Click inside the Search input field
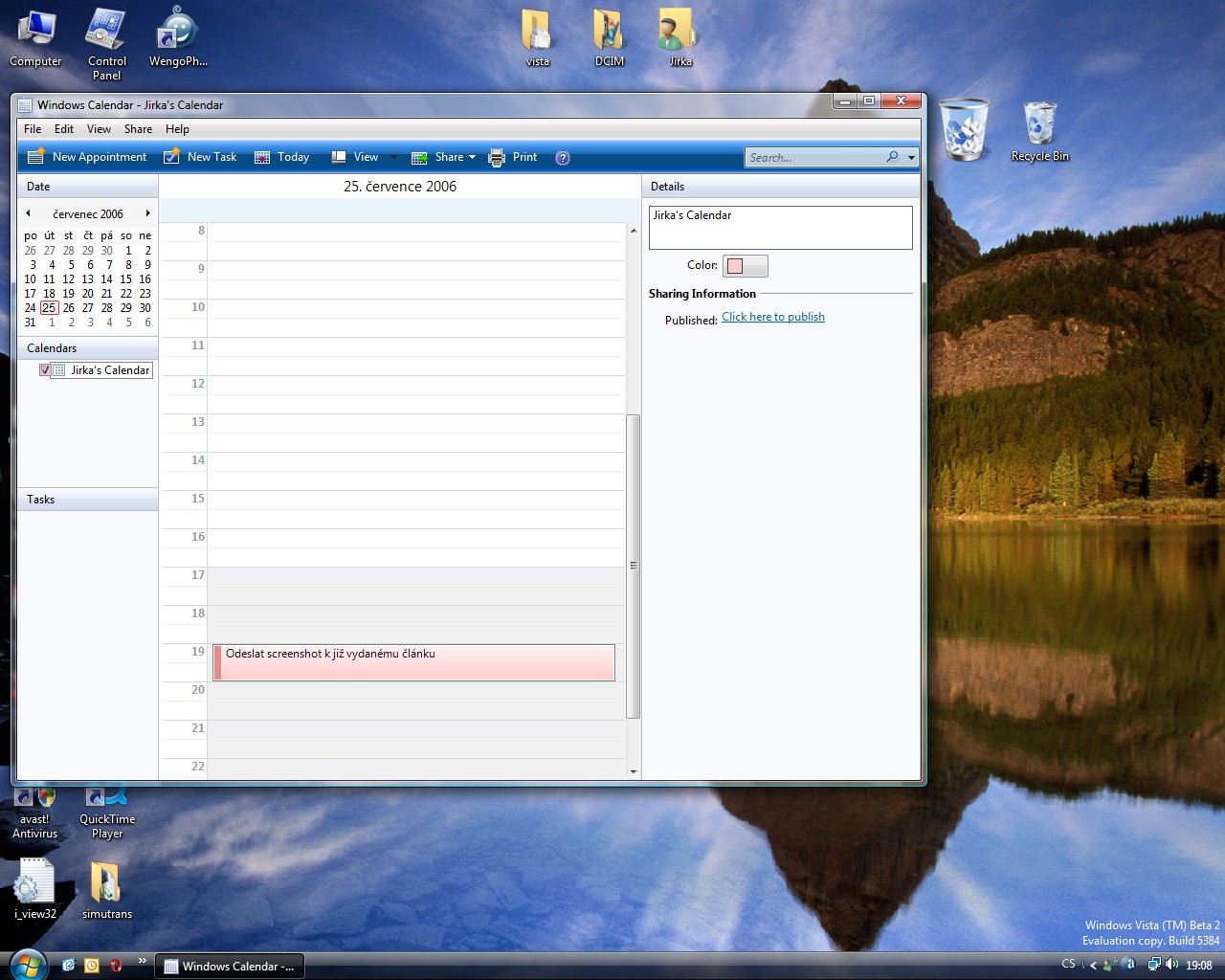This screenshot has width=1225, height=980. coord(813,157)
